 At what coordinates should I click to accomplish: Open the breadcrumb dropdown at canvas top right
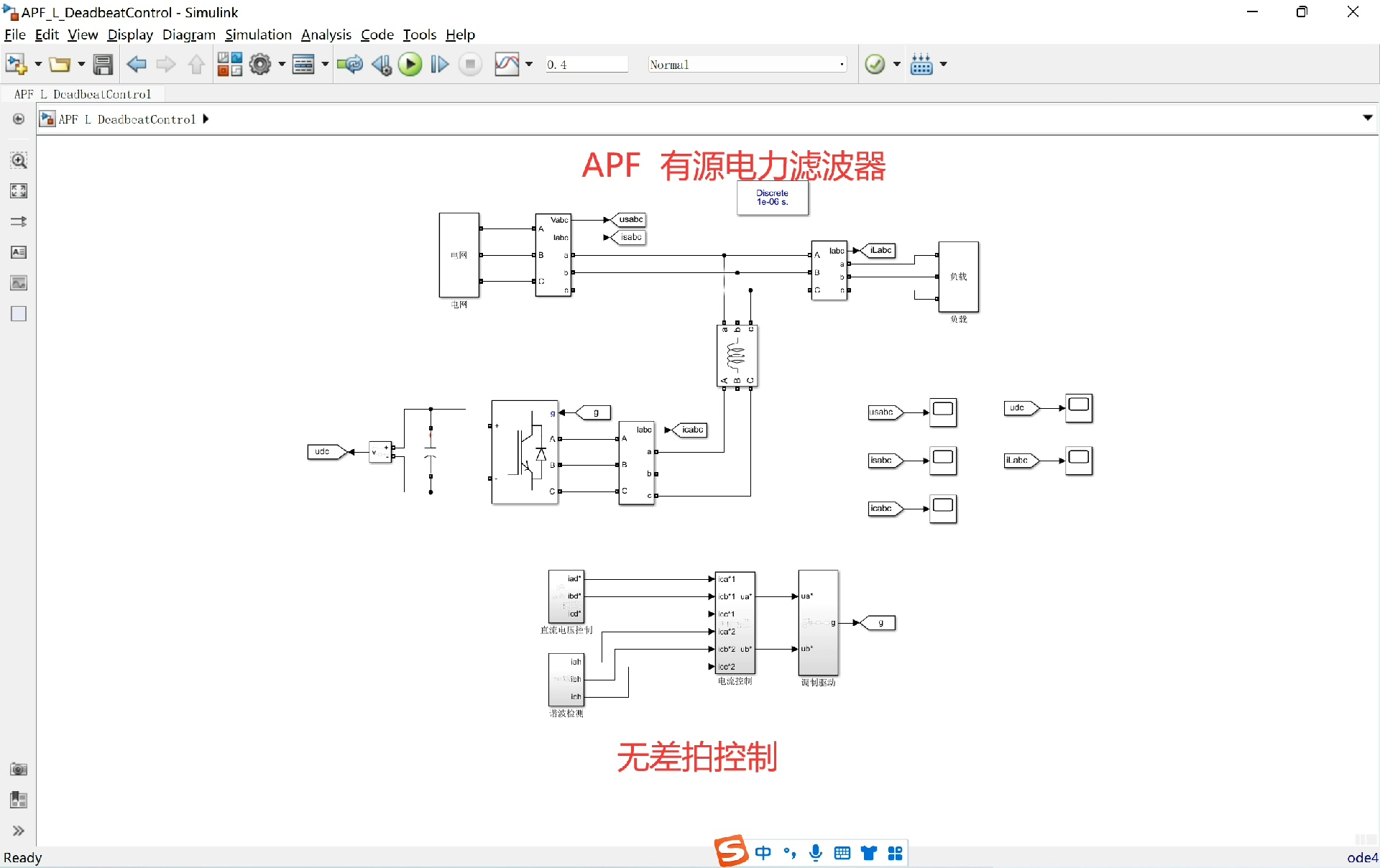pos(1368,118)
